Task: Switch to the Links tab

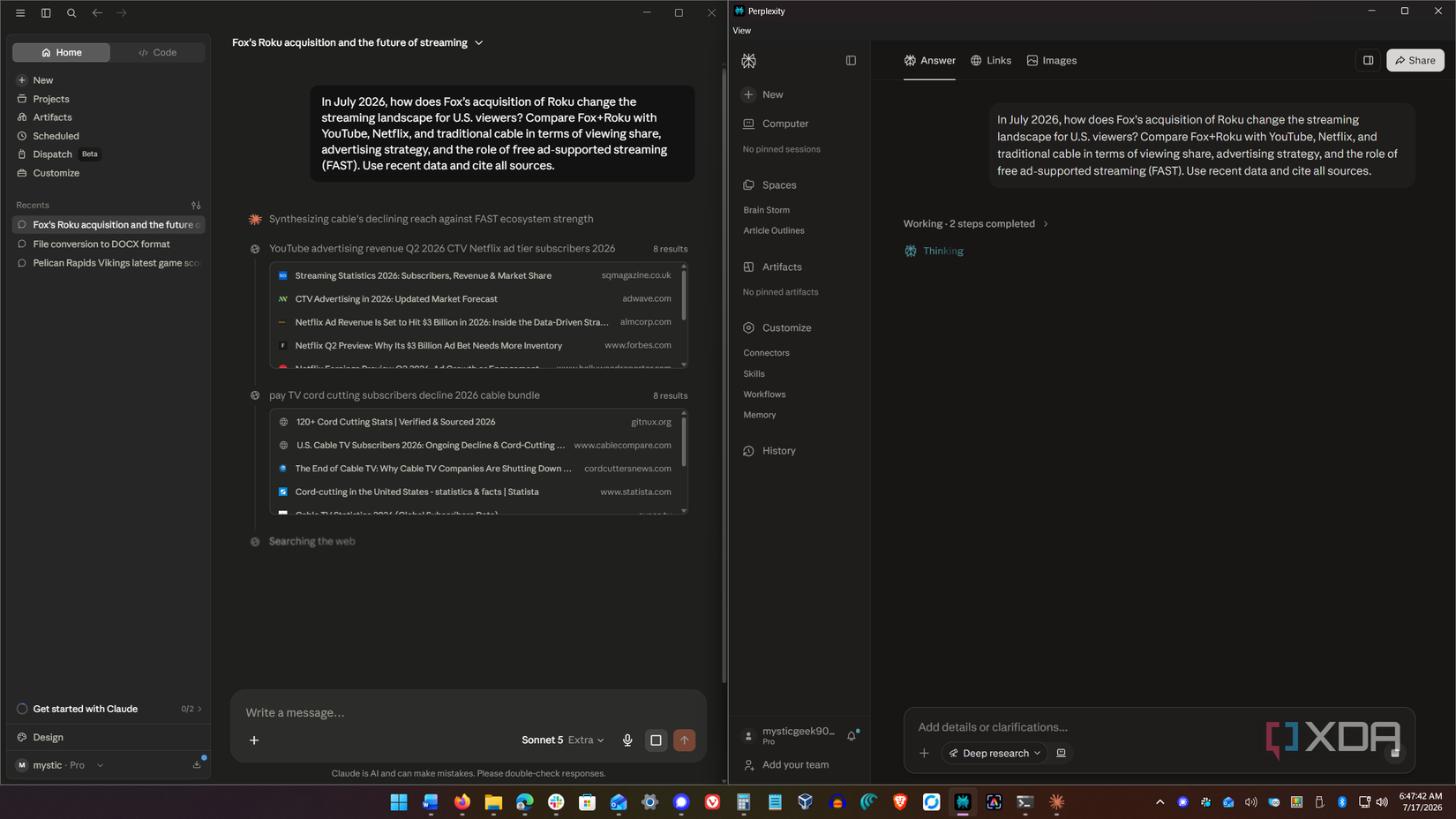Action: point(991,61)
